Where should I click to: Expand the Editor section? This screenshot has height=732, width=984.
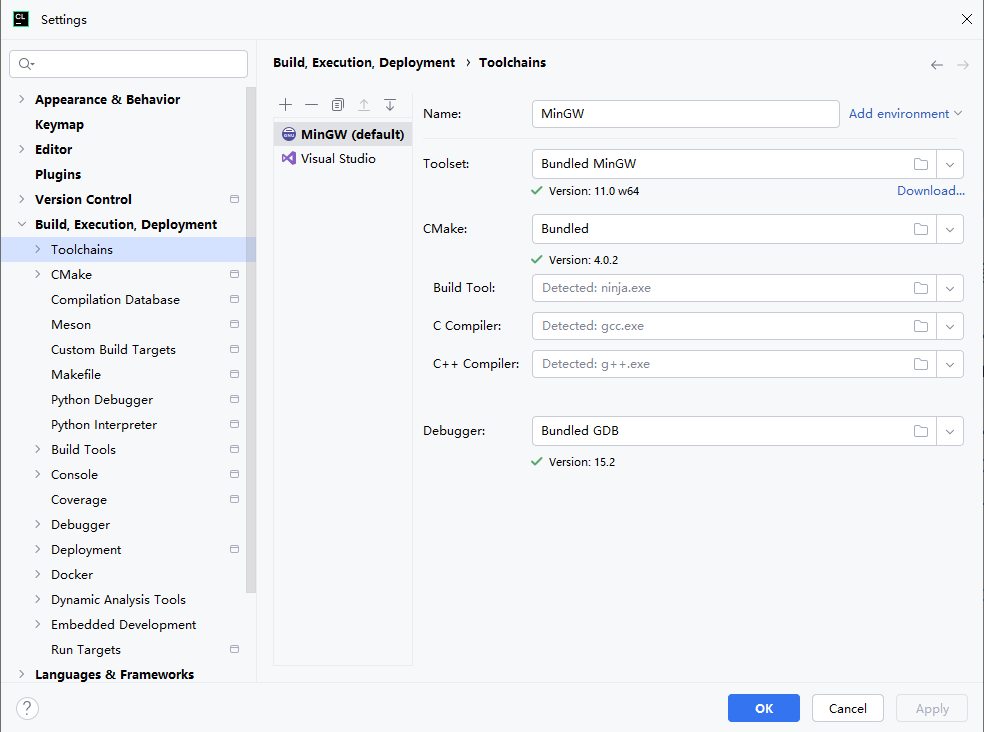21,149
